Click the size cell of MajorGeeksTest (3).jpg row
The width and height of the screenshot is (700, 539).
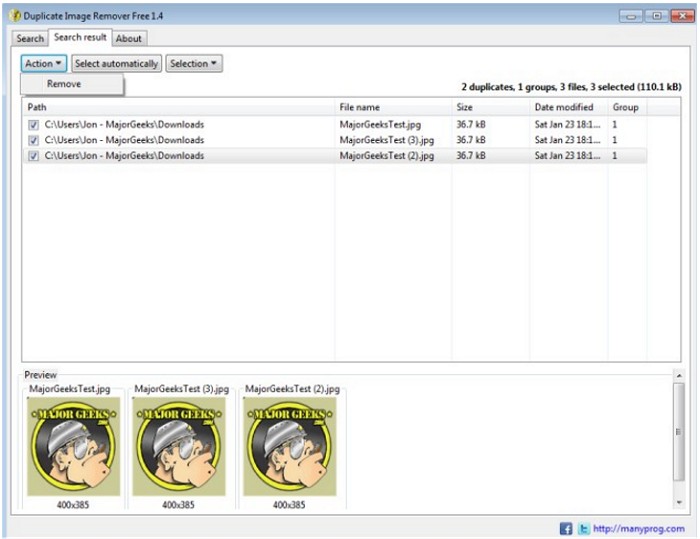(471, 140)
